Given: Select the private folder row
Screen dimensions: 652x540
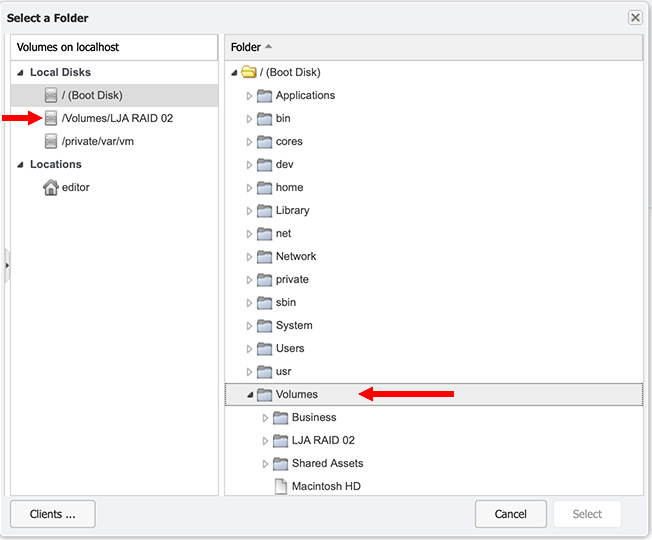Looking at the screenshot, I should pyautogui.click(x=434, y=279).
